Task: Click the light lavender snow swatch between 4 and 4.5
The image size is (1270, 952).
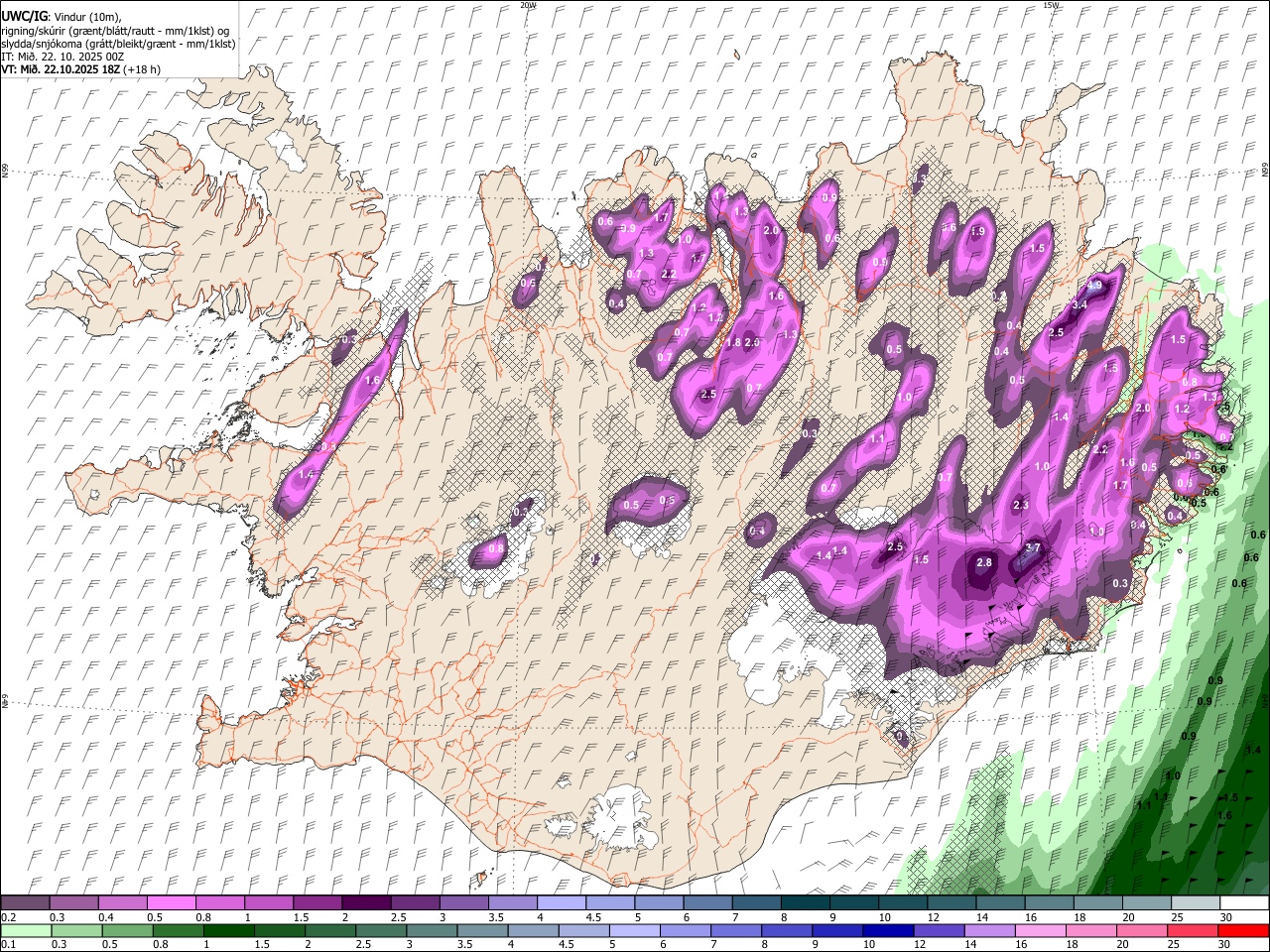Action: (560, 903)
